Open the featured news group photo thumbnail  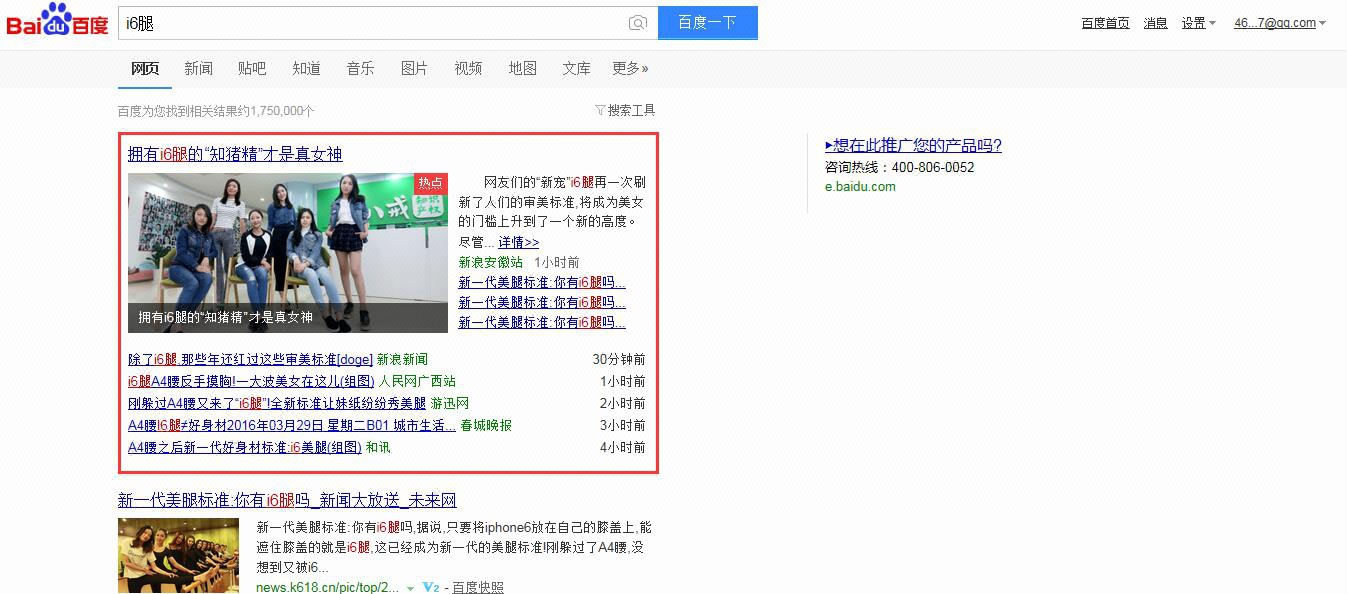287,252
